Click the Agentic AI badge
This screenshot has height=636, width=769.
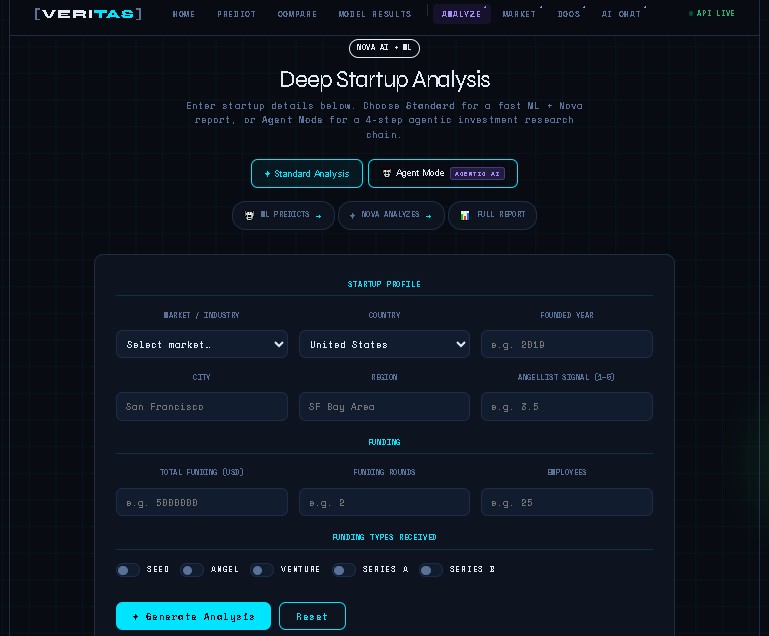477,174
